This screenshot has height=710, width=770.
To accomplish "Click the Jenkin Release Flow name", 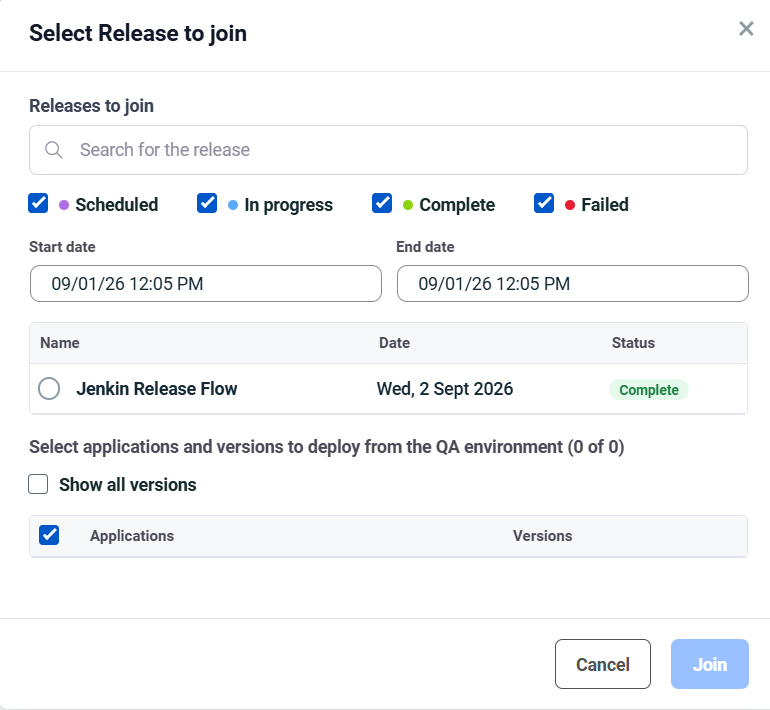I will coord(157,389).
